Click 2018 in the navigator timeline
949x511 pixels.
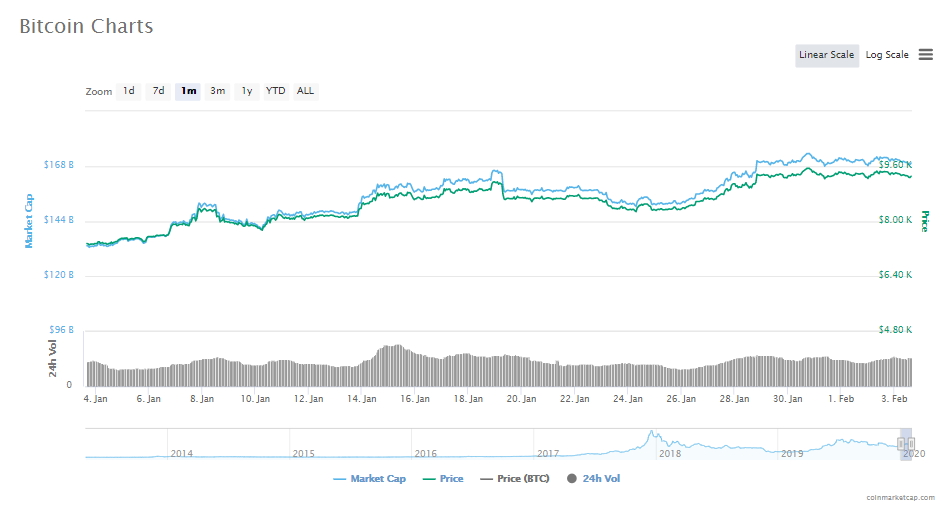tap(670, 453)
